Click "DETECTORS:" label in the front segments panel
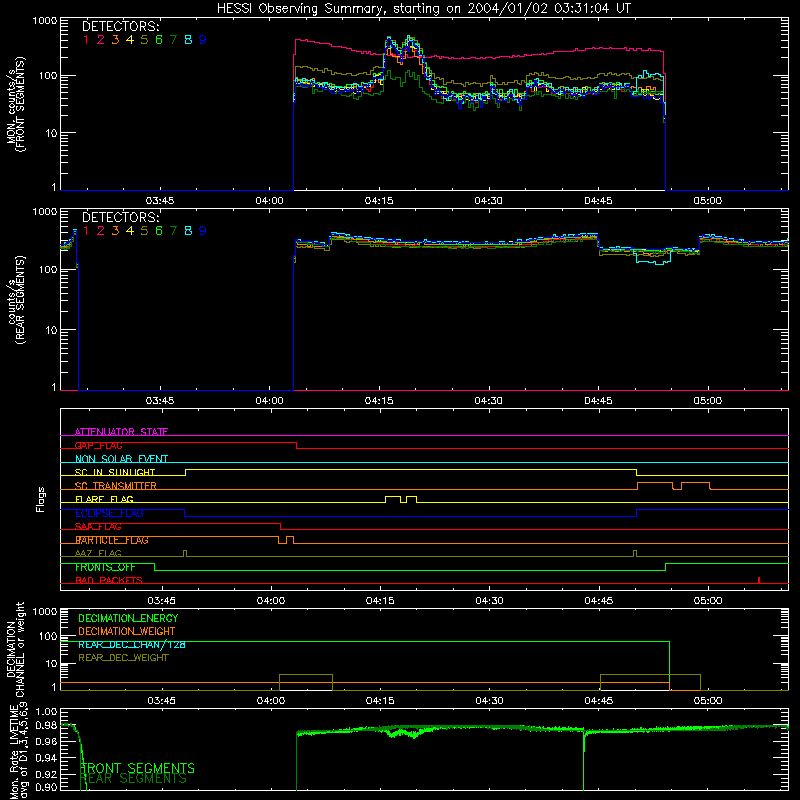The width and height of the screenshot is (800, 800). point(120,26)
